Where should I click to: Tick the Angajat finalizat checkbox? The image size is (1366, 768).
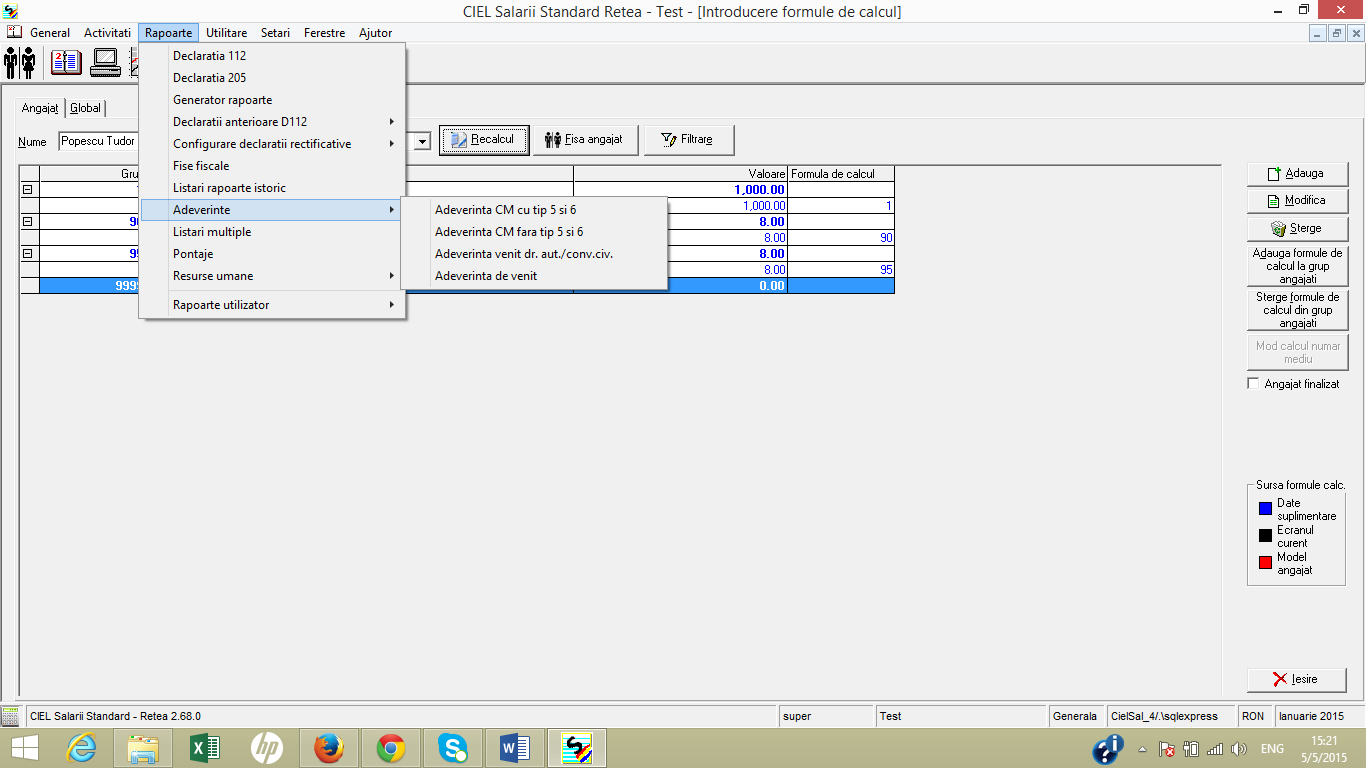(x=1254, y=384)
